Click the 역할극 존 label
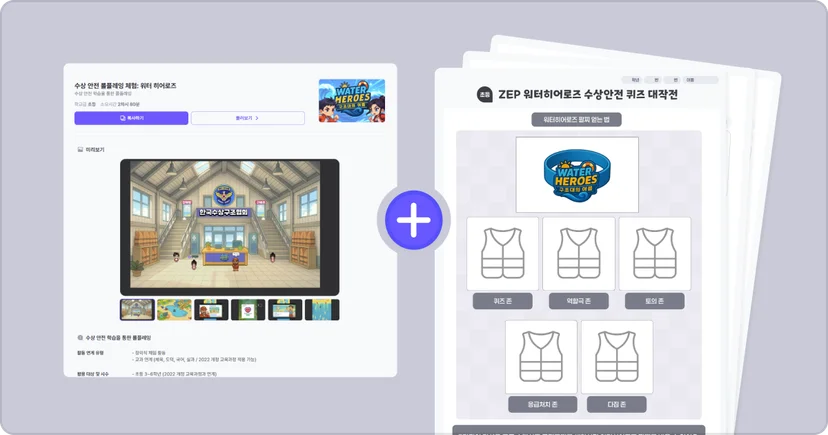This screenshot has width=828, height=435. click(x=579, y=301)
